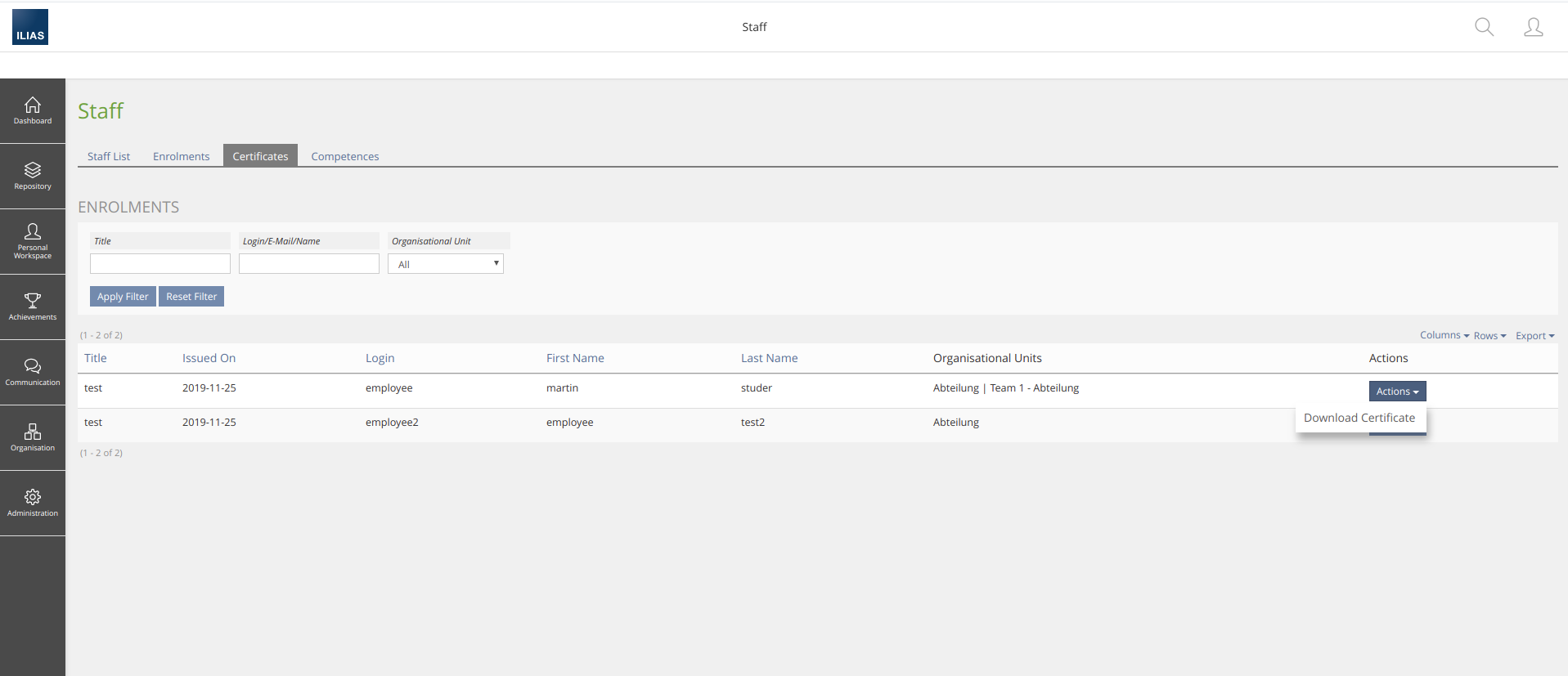
Task: Open Administration gear icon
Action: [33, 503]
